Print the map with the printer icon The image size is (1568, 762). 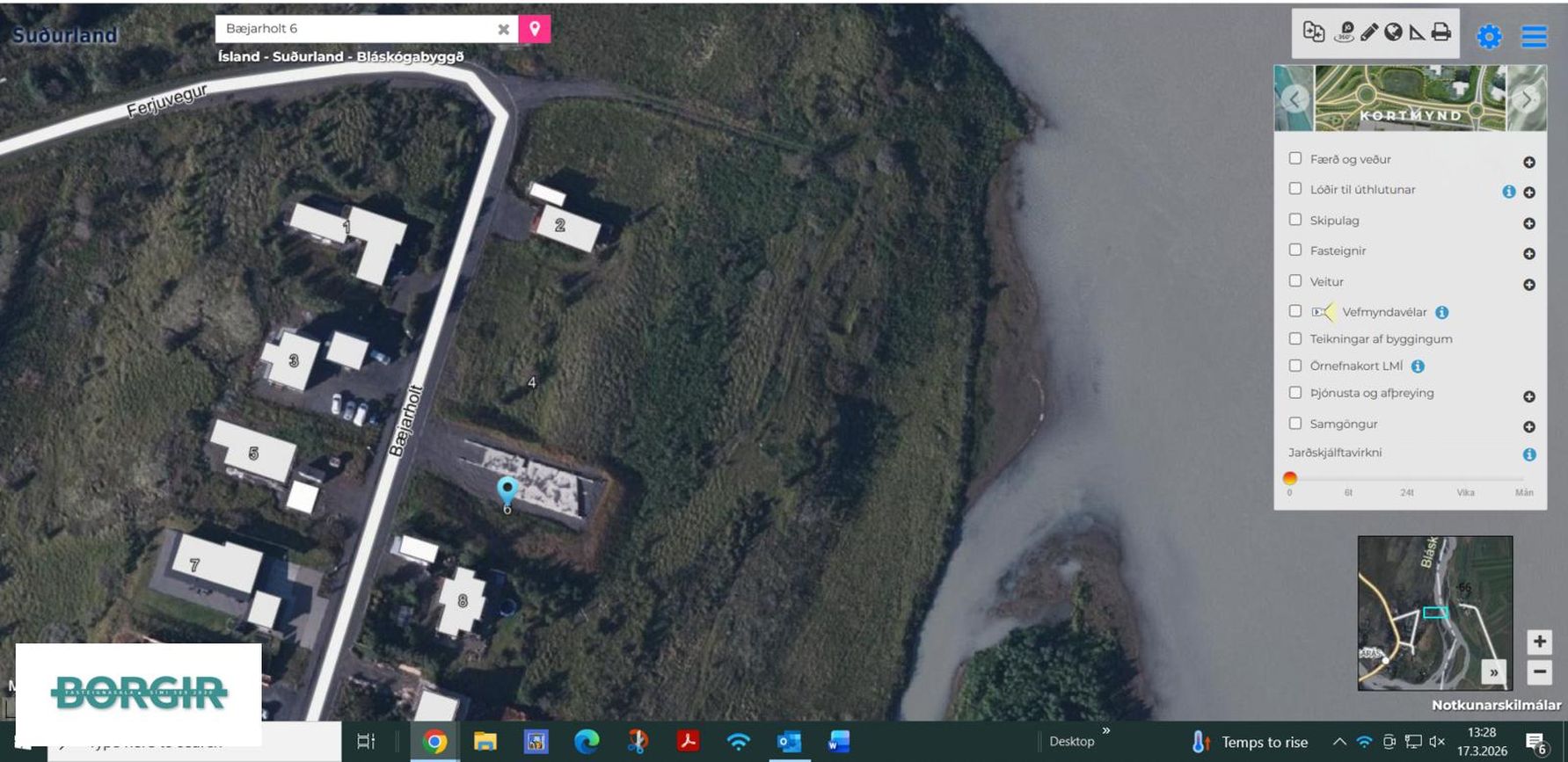pyautogui.click(x=1441, y=33)
